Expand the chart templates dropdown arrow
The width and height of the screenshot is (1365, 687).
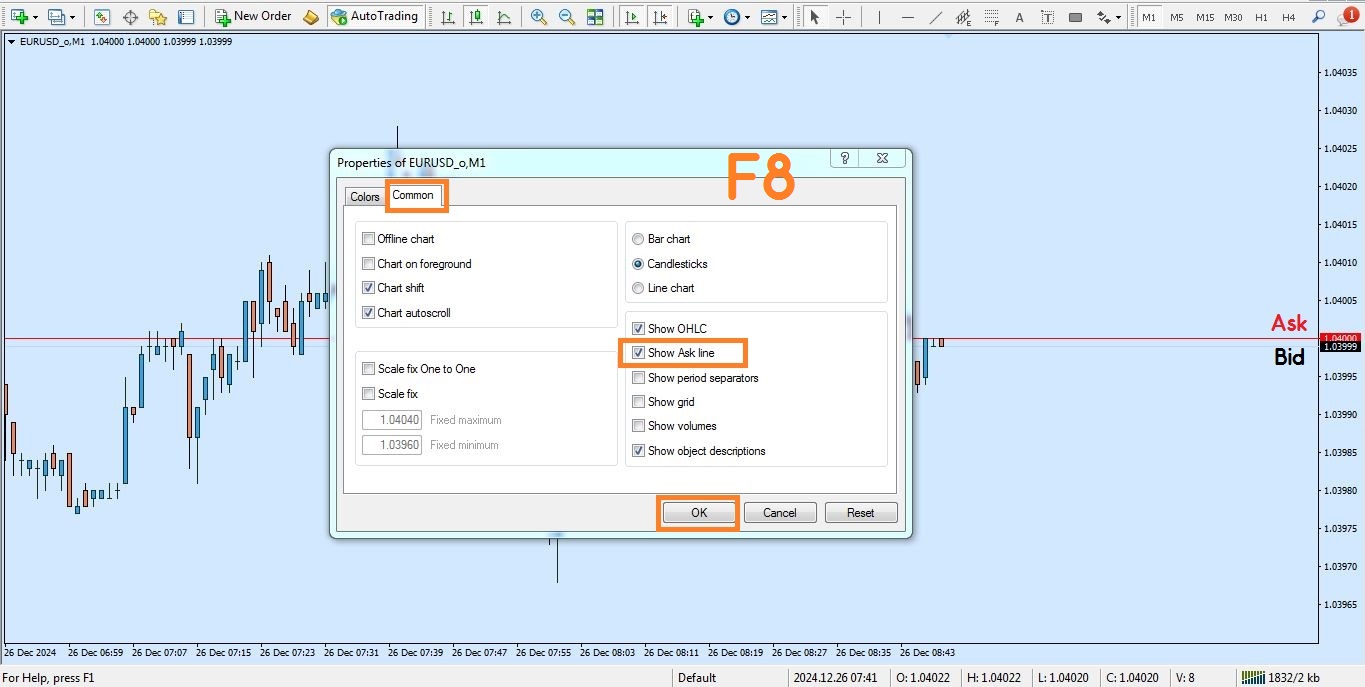(x=785, y=17)
